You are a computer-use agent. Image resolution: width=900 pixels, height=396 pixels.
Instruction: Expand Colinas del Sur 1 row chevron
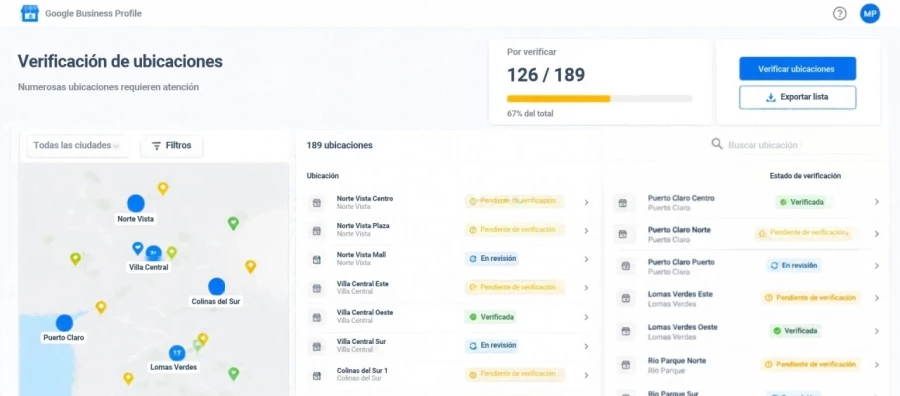click(x=586, y=375)
